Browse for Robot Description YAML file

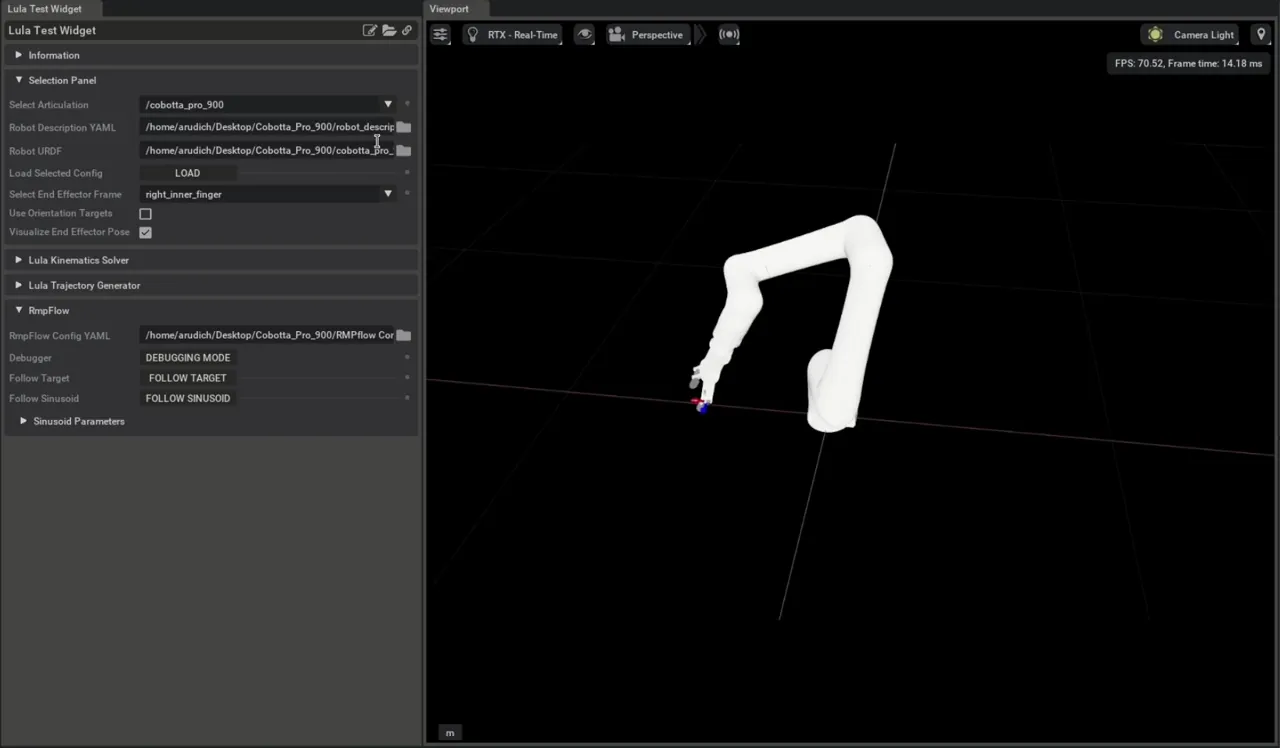pyautogui.click(x=404, y=128)
